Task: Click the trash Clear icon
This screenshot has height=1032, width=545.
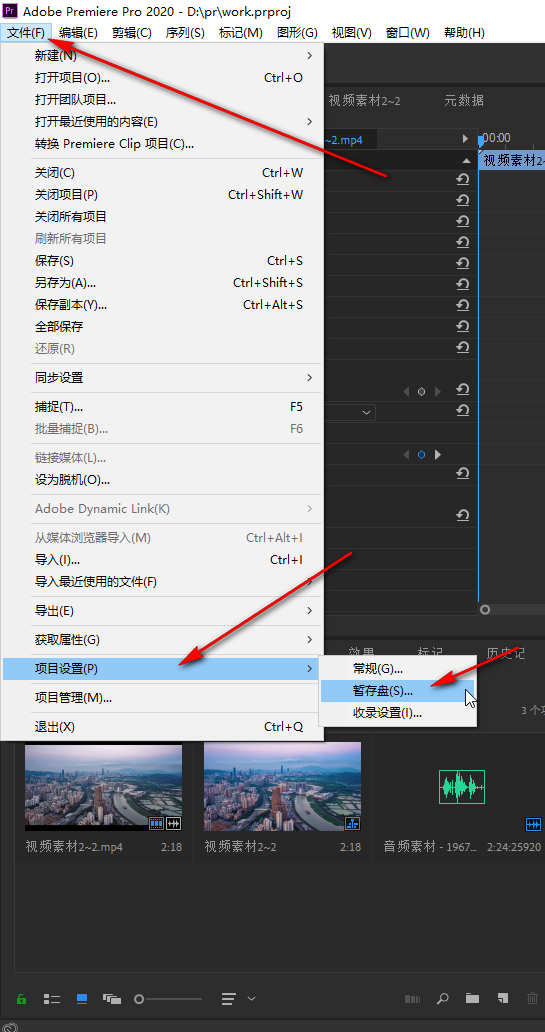Action: [x=532, y=998]
